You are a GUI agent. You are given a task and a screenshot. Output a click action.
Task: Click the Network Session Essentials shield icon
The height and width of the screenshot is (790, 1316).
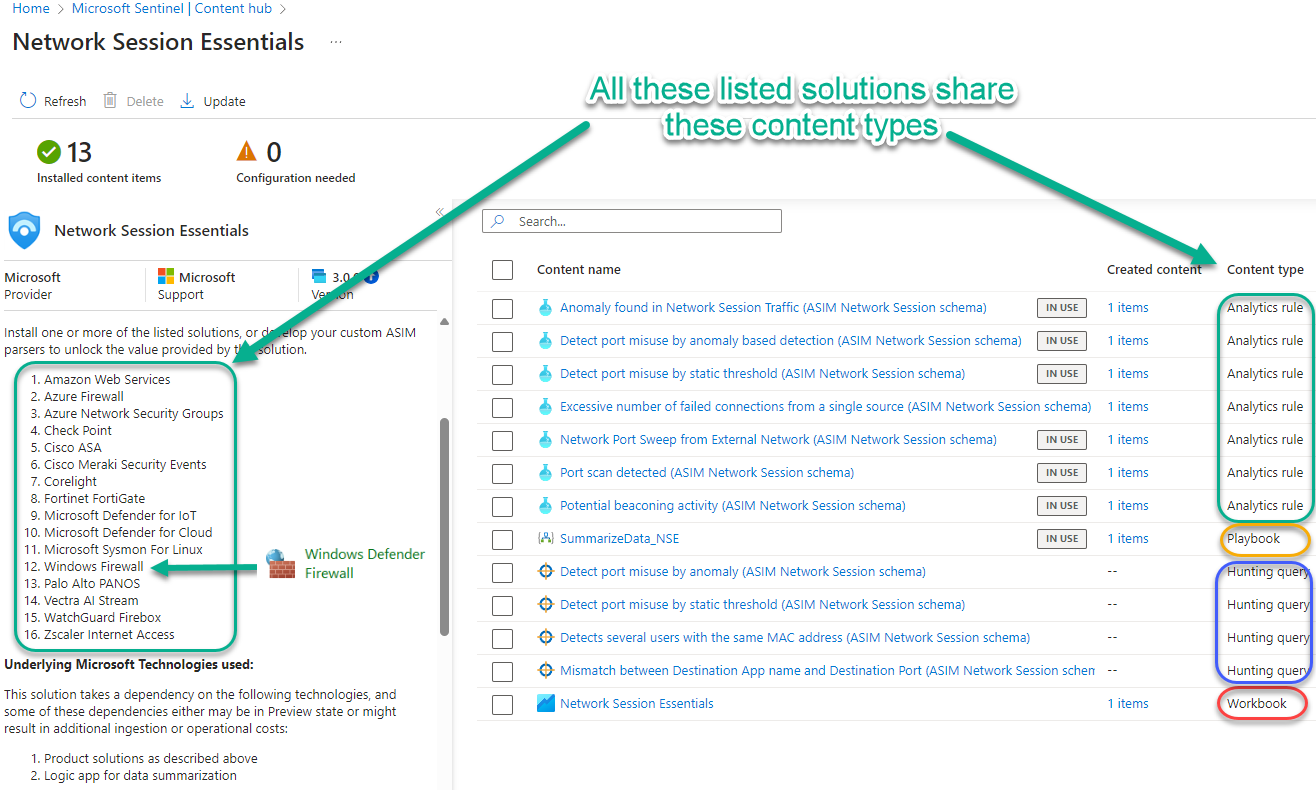click(x=24, y=230)
